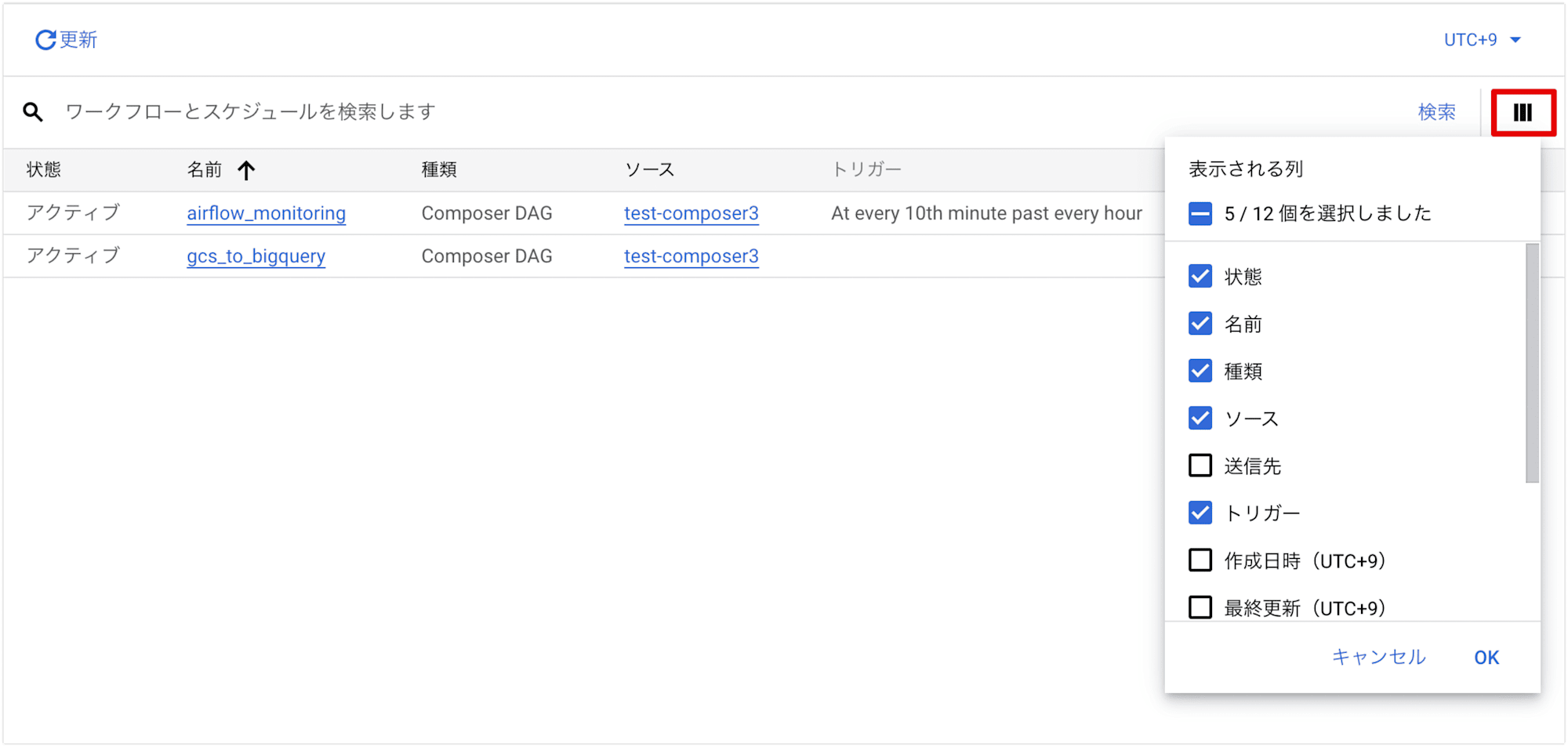Viewport: 1568px width, 747px height.
Task: Open the gcs_to_bigquery workflow link
Action: click(x=256, y=256)
